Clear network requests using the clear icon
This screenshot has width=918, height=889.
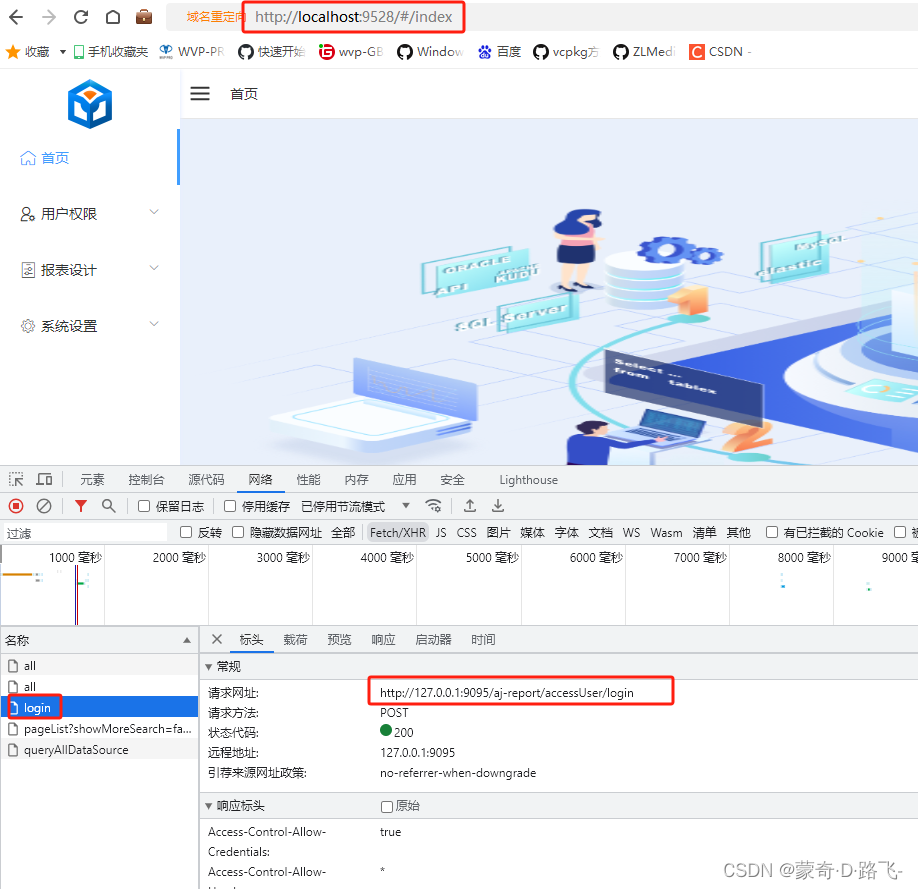(x=43, y=506)
